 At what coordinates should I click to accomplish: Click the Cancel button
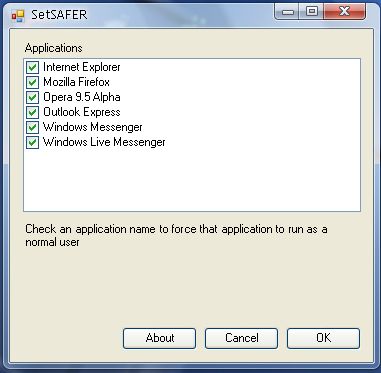[x=241, y=338]
